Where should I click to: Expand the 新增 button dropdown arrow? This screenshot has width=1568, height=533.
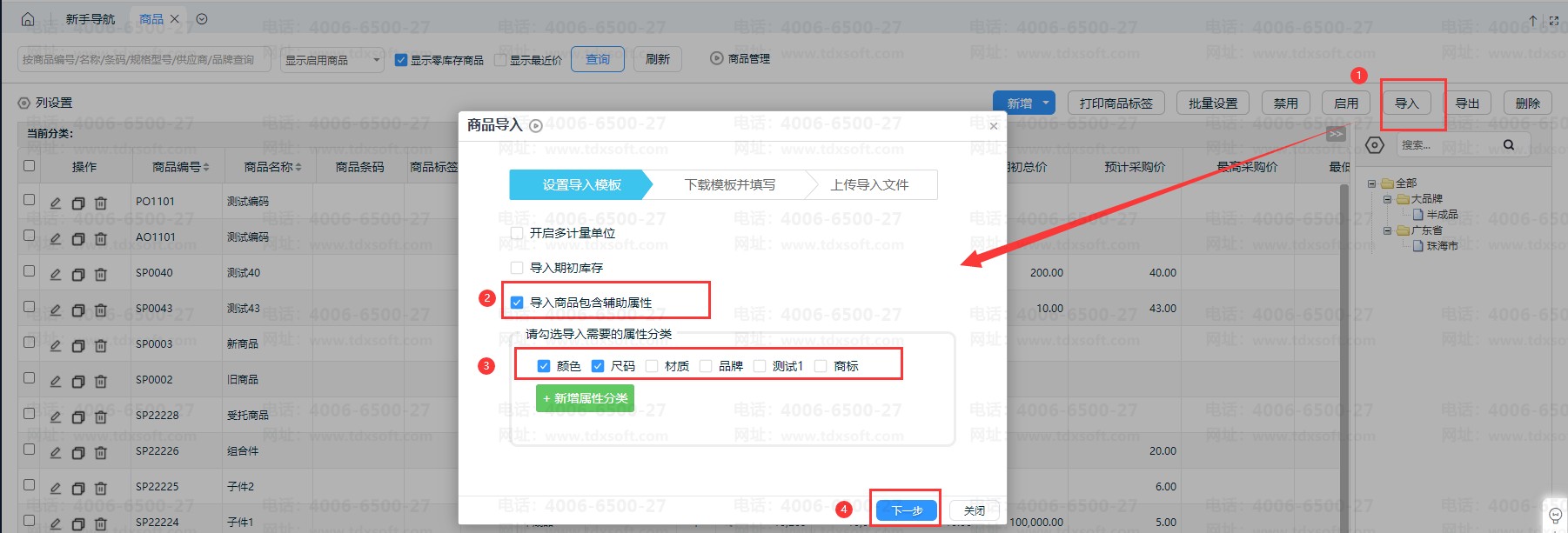pos(1045,103)
